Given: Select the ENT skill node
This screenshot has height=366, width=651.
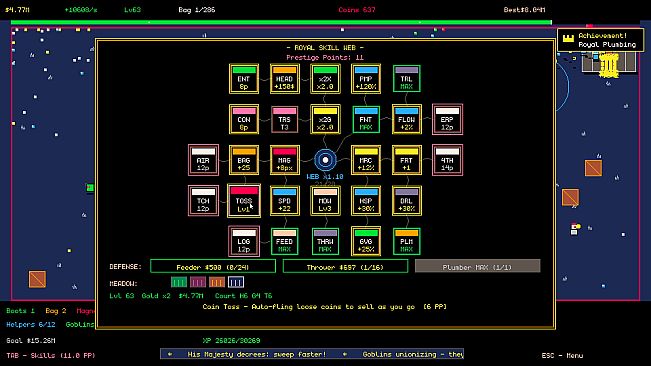Looking at the screenshot, I should [244, 78].
